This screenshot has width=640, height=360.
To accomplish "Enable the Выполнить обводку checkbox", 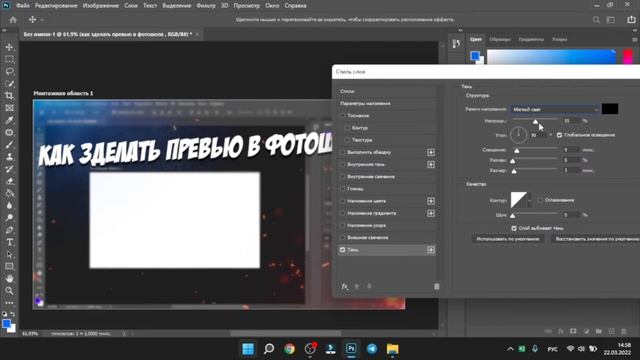I will click(343, 152).
